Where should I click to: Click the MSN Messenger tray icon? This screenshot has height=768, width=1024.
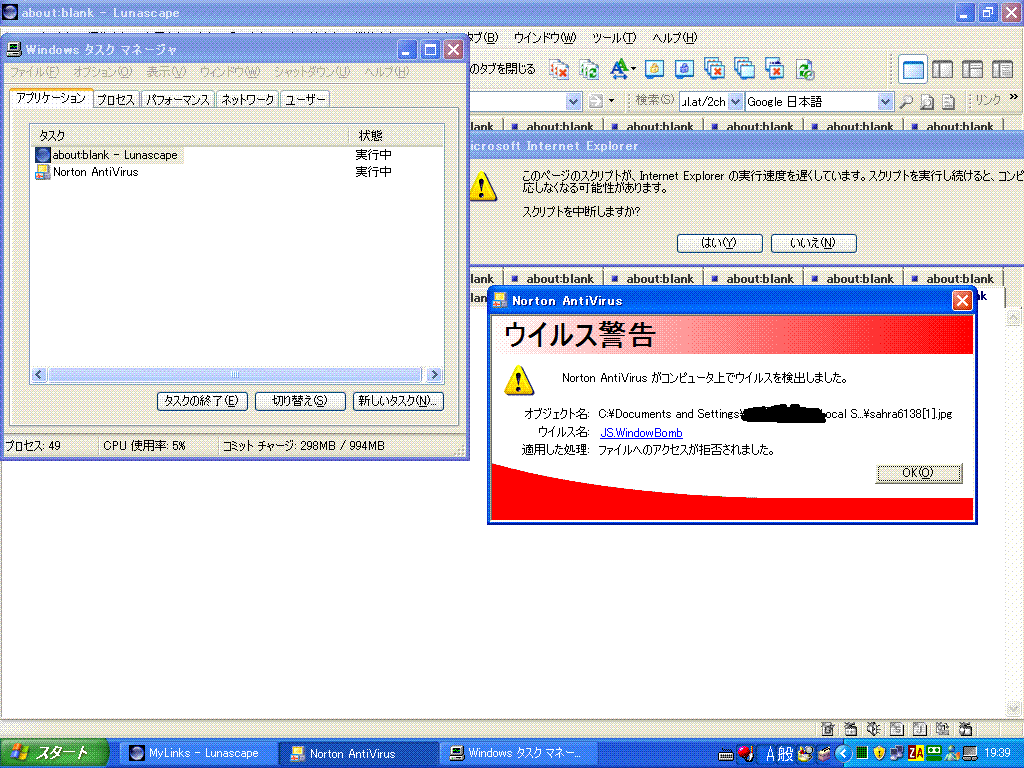[952, 754]
